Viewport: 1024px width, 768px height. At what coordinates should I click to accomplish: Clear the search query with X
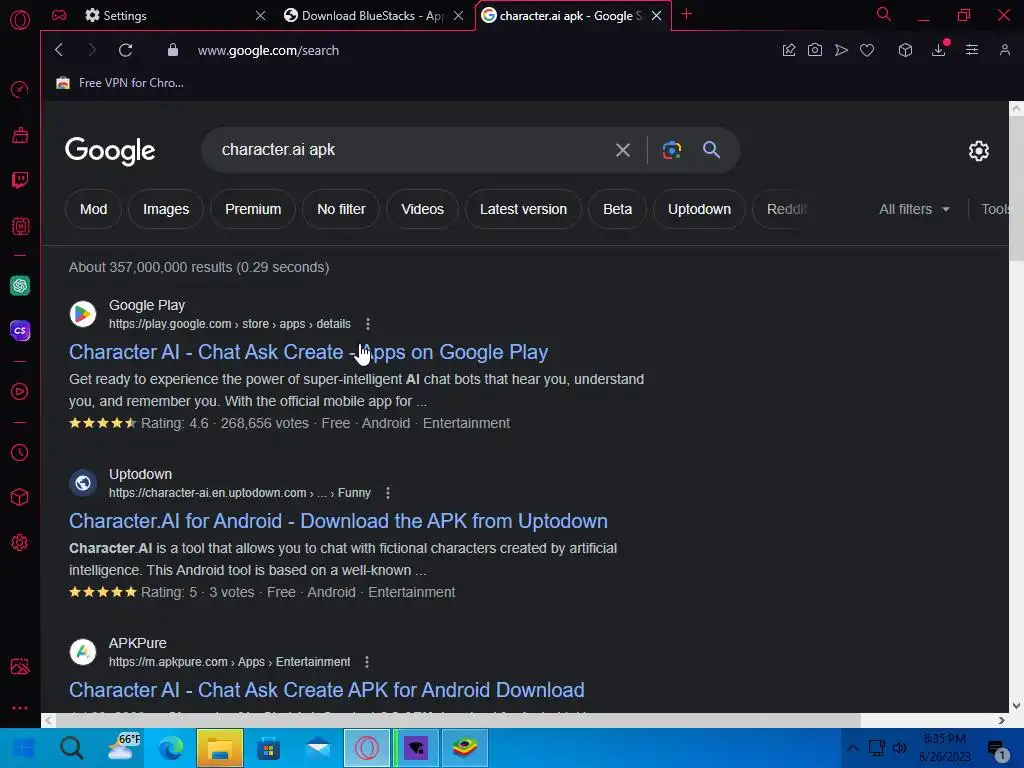tap(623, 150)
